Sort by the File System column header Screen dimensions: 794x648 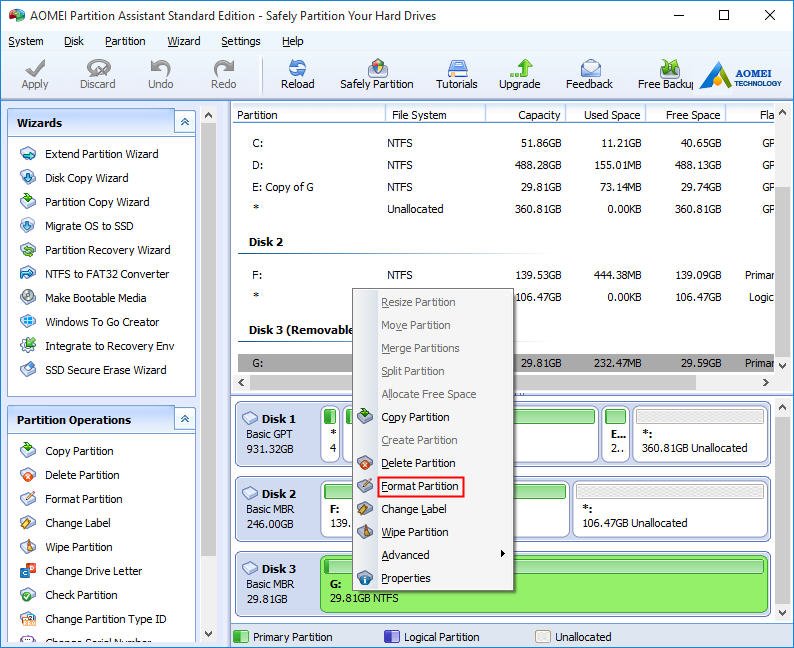pyautogui.click(x=435, y=115)
